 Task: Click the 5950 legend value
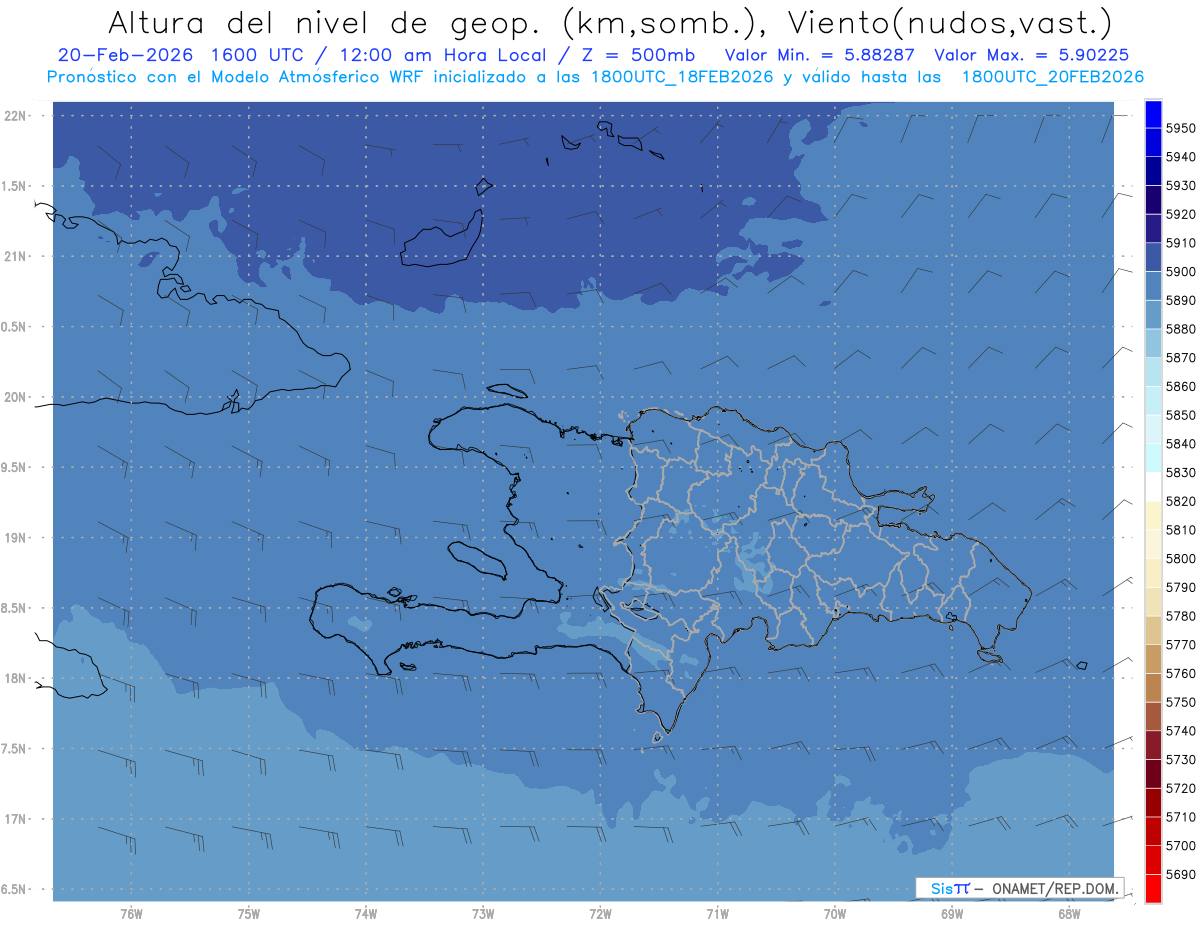click(x=1179, y=128)
